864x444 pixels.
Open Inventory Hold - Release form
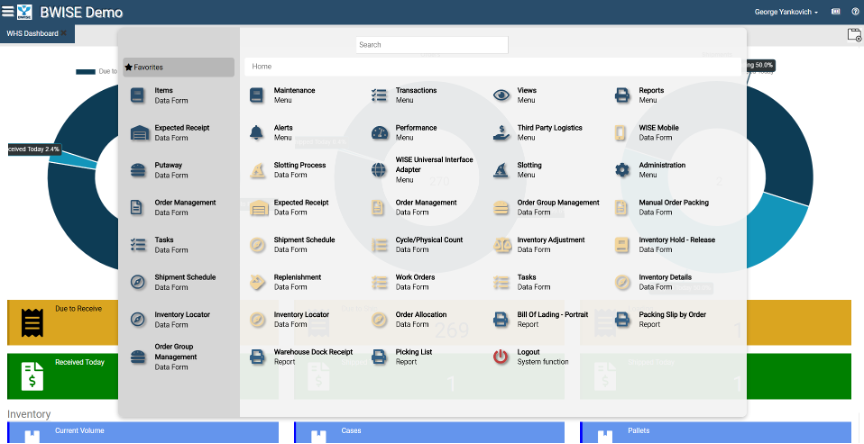(x=665, y=245)
